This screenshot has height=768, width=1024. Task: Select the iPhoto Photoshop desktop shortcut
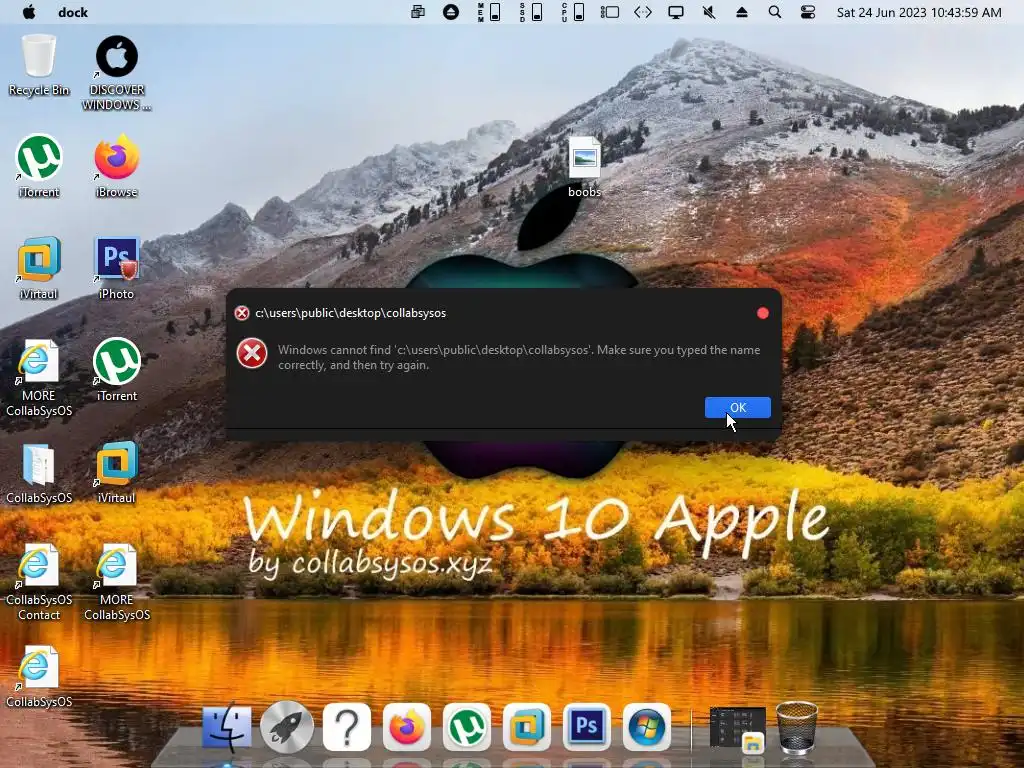[x=116, y=268]
